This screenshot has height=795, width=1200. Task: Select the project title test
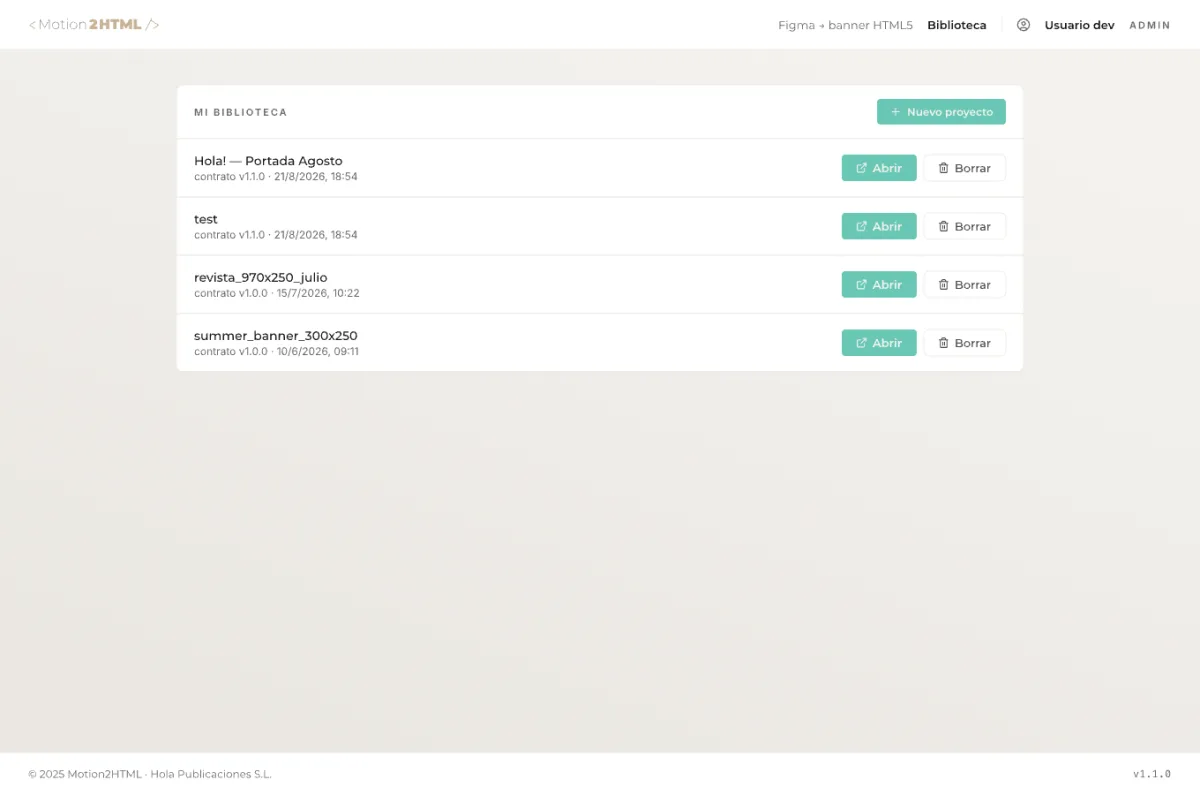click(x=206, y=219)
